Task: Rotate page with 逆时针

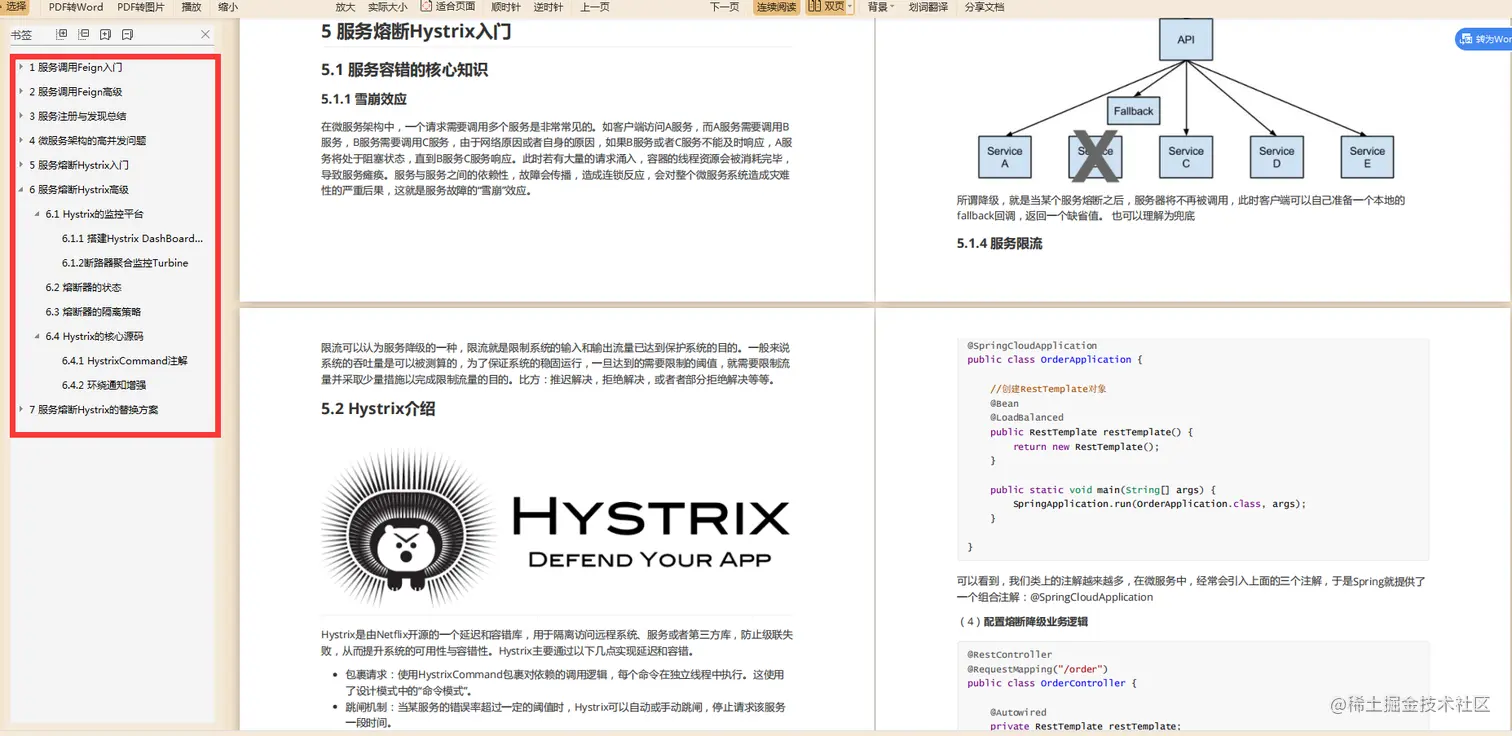Action: coord(548,7)
